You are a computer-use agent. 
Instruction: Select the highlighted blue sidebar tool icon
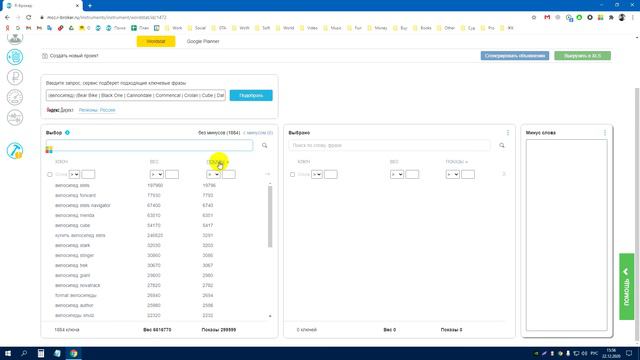15,57
